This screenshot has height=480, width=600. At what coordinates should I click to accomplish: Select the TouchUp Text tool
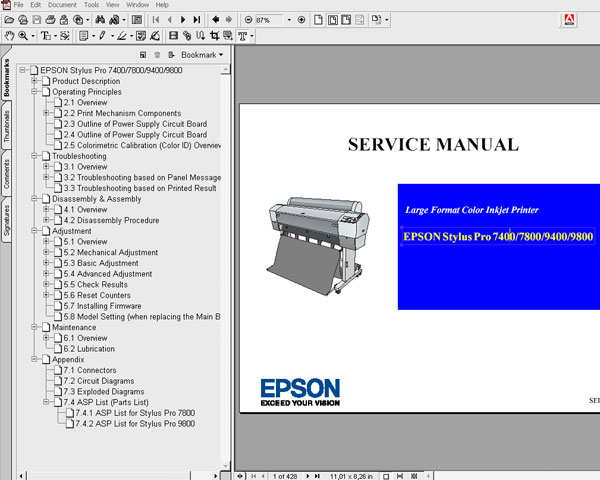coord(243,36)
